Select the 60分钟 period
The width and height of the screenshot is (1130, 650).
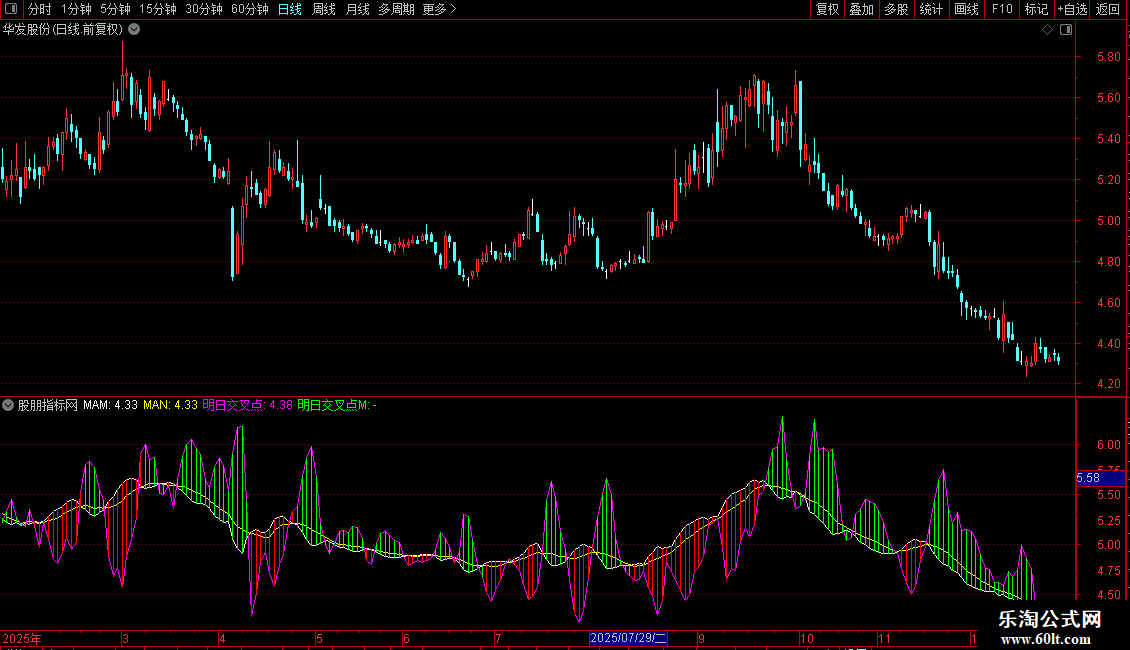click(x=249, y=9)
